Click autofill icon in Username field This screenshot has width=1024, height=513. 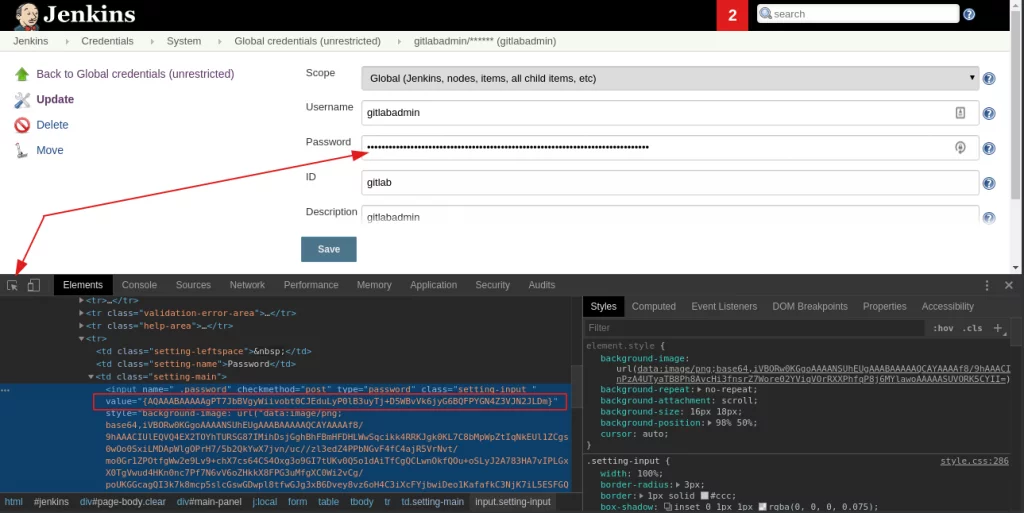click(x=960, y=112)
